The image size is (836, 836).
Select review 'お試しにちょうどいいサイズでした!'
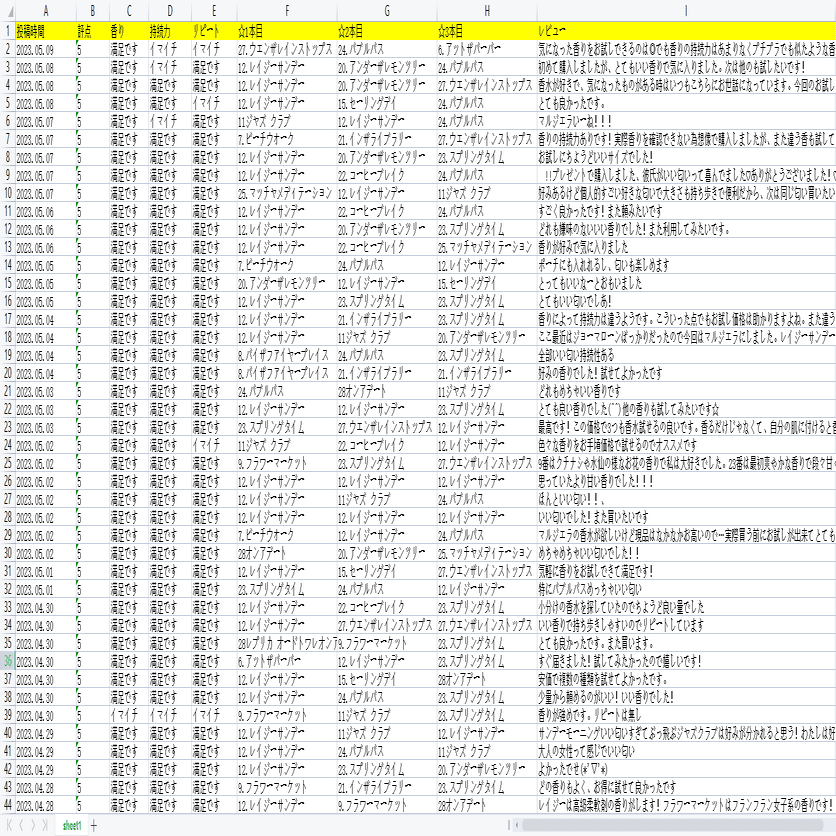686,157
